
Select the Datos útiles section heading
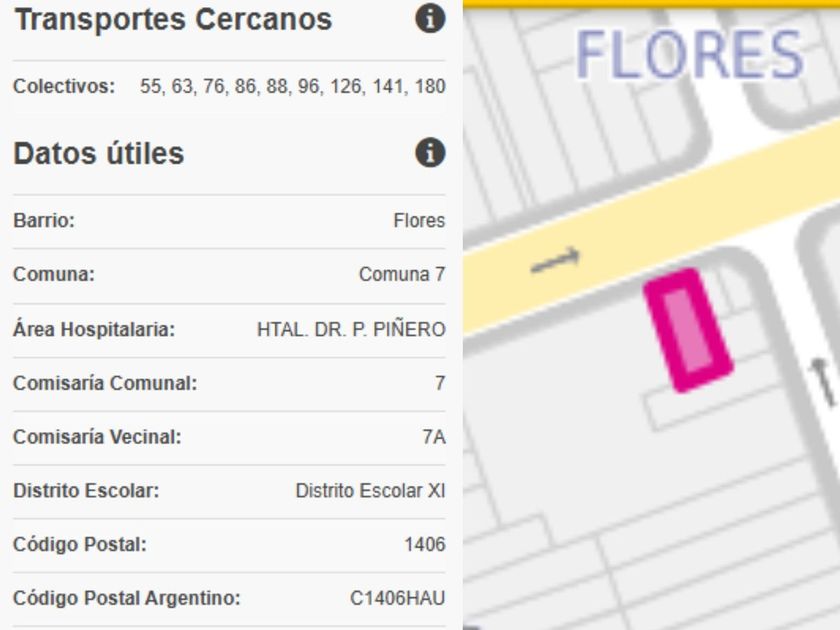(x=99, y=154)
